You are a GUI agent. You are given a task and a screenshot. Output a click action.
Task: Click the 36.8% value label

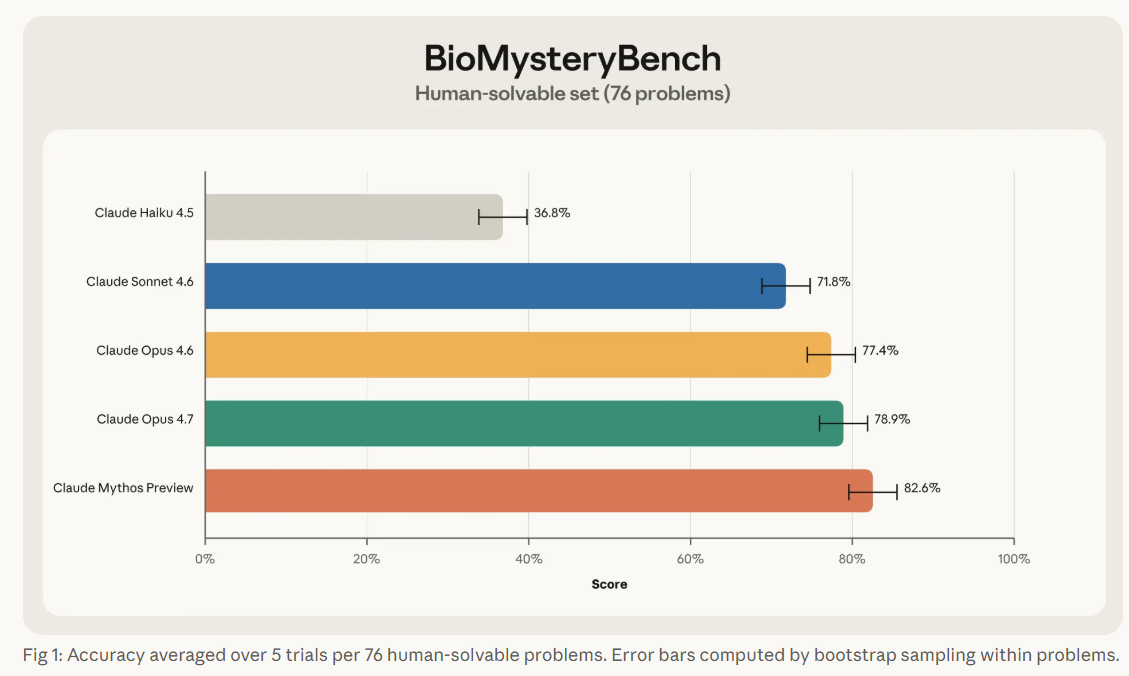[552, 213]
